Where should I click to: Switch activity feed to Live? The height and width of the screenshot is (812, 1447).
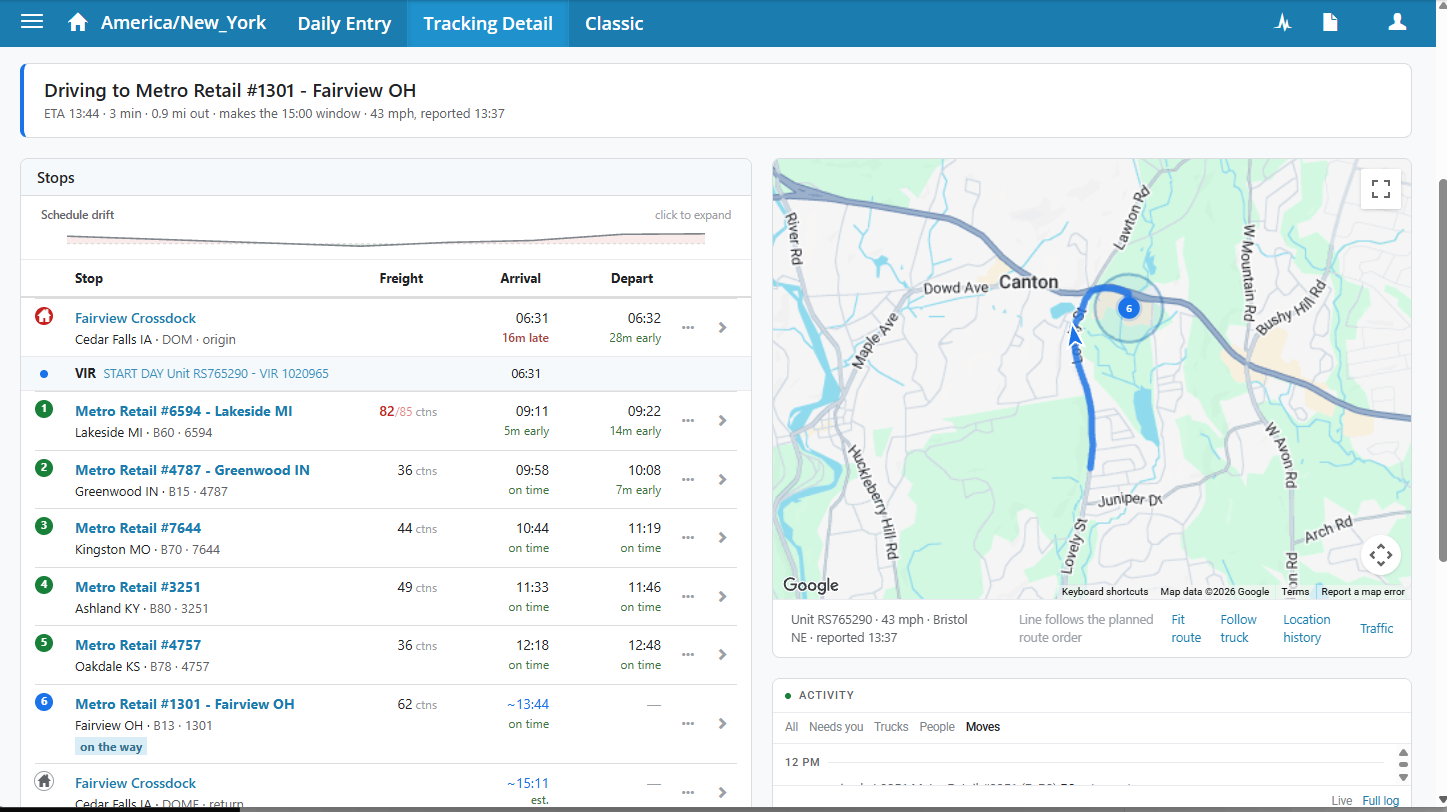pos(1342,801)
